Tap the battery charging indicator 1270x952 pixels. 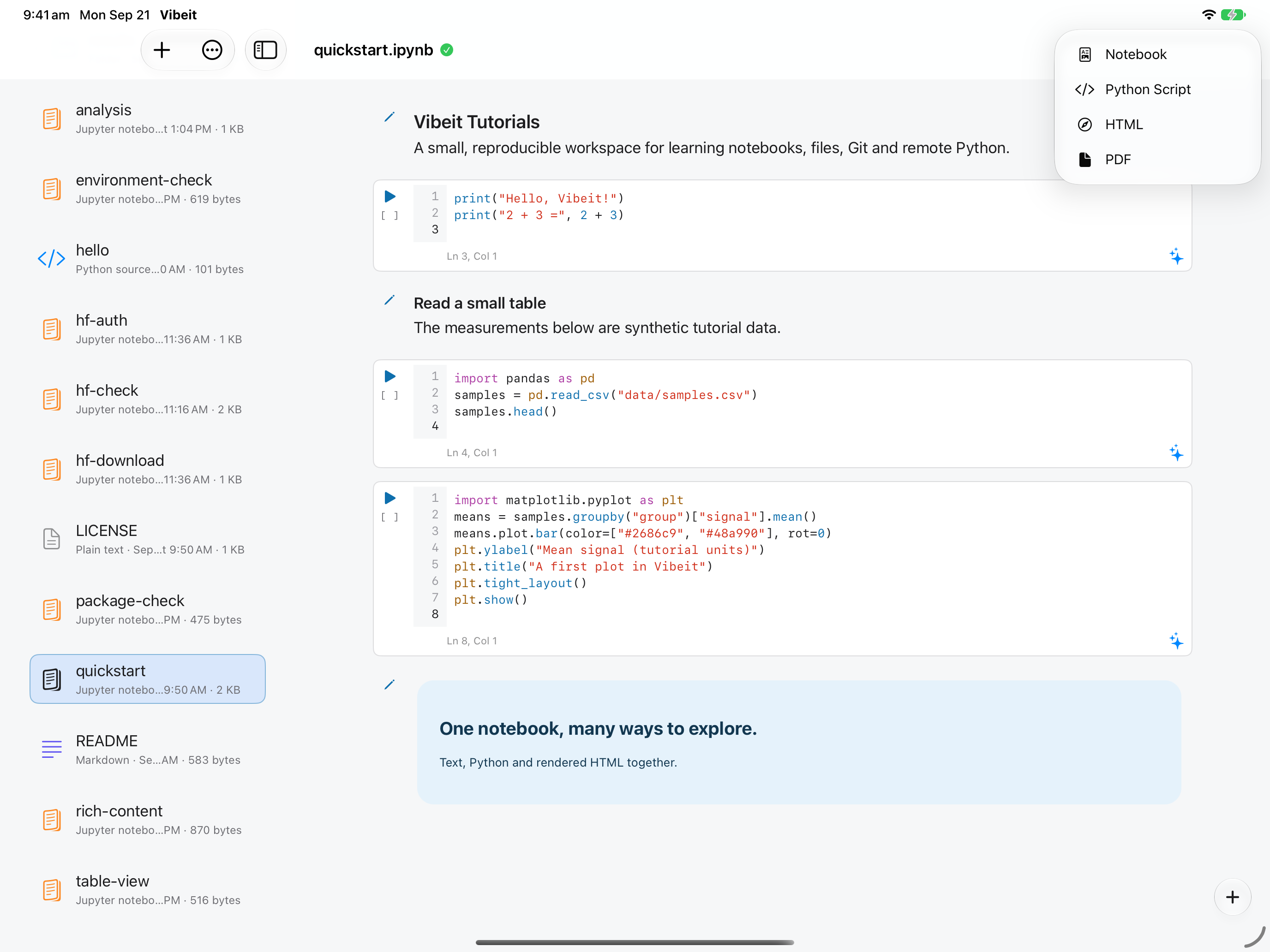tap(1233, 15)
